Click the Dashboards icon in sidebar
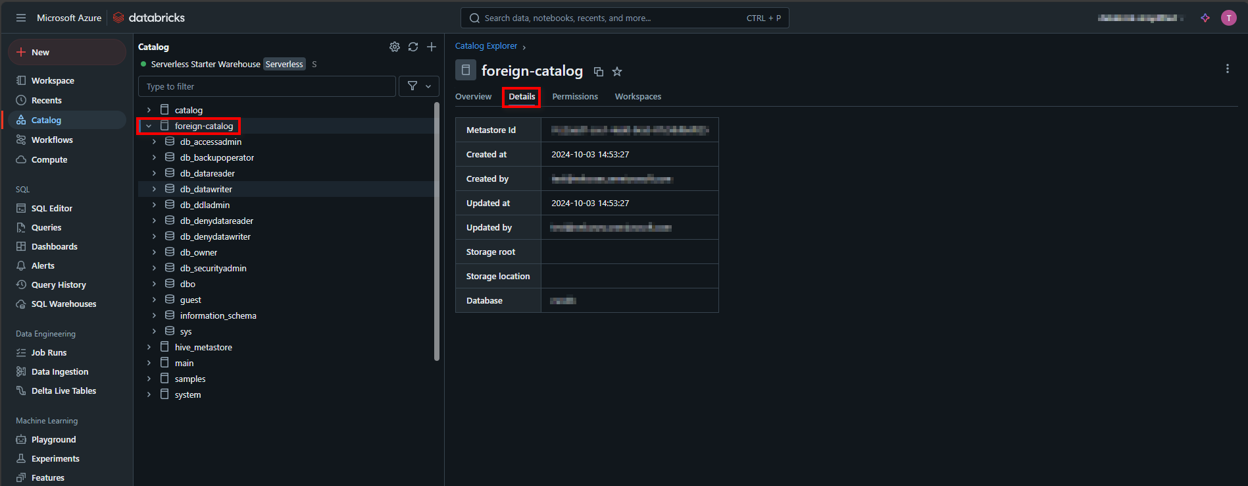Viewport: 1248px width, 486px height. (x=21, y=246)
